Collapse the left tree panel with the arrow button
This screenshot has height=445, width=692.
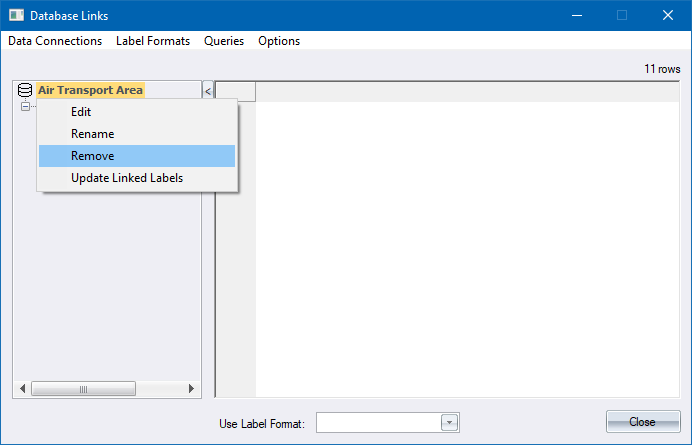tap(208, 91)
